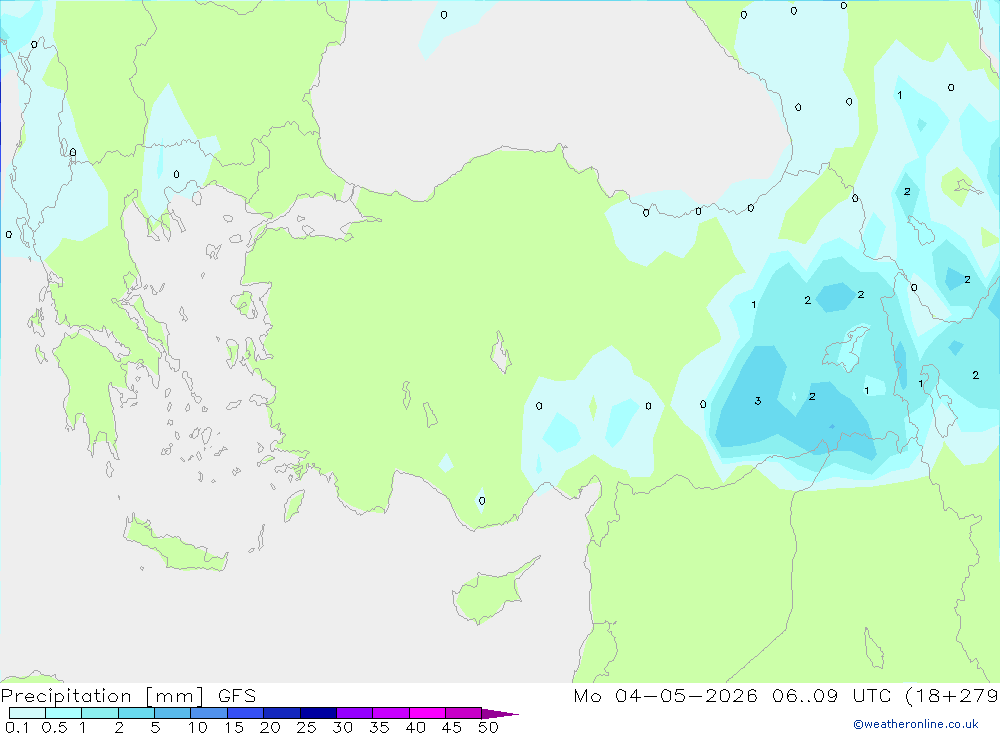Click the legend tick label '25'

[307, 727]
